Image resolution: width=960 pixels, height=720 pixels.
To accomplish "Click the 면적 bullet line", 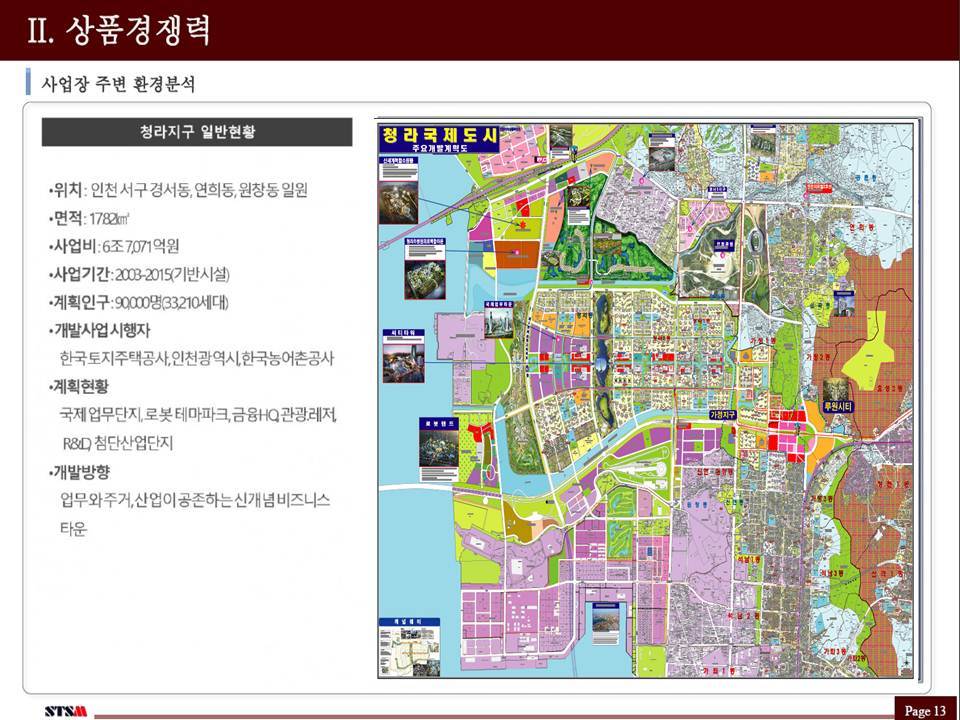I will [89, 219].
